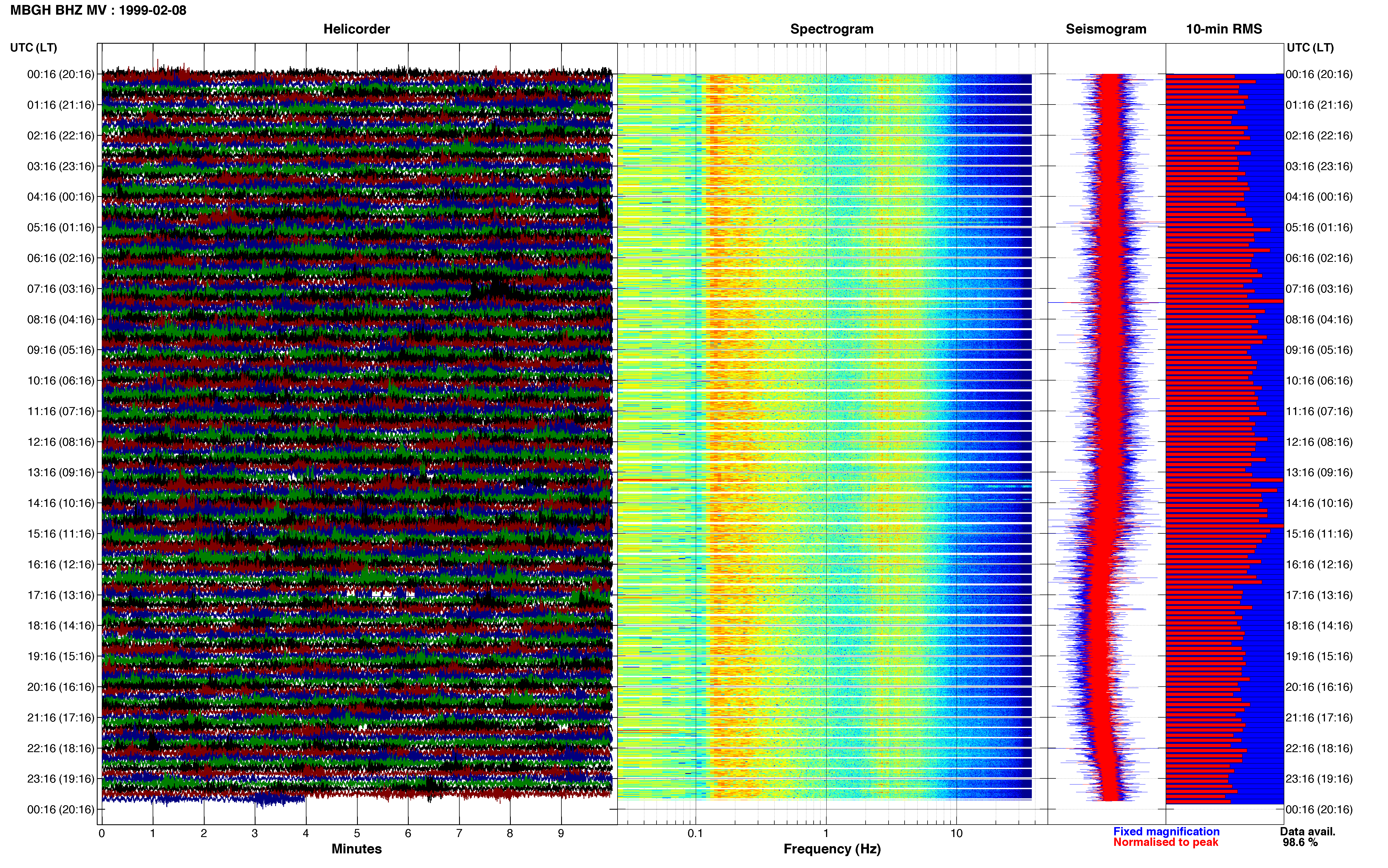Click the 0 tick on Minutes axis
Screen dimensions: 1388x868
pos(101,833)
